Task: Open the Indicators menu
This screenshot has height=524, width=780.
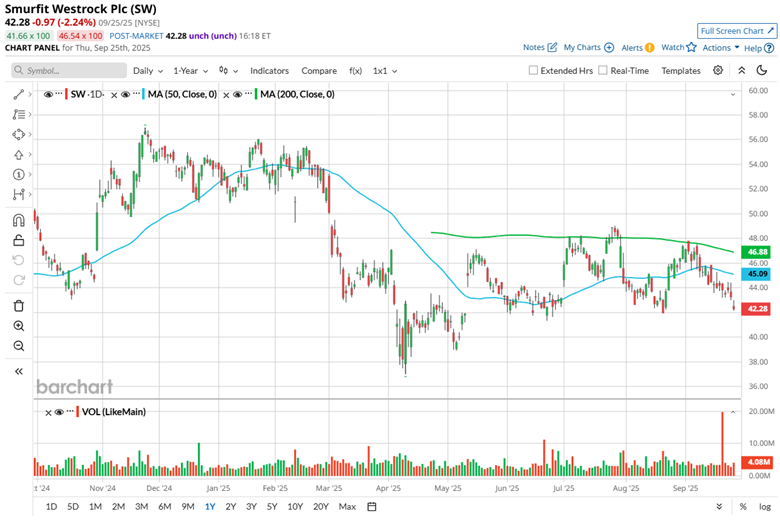Action: tap(269, 71)
